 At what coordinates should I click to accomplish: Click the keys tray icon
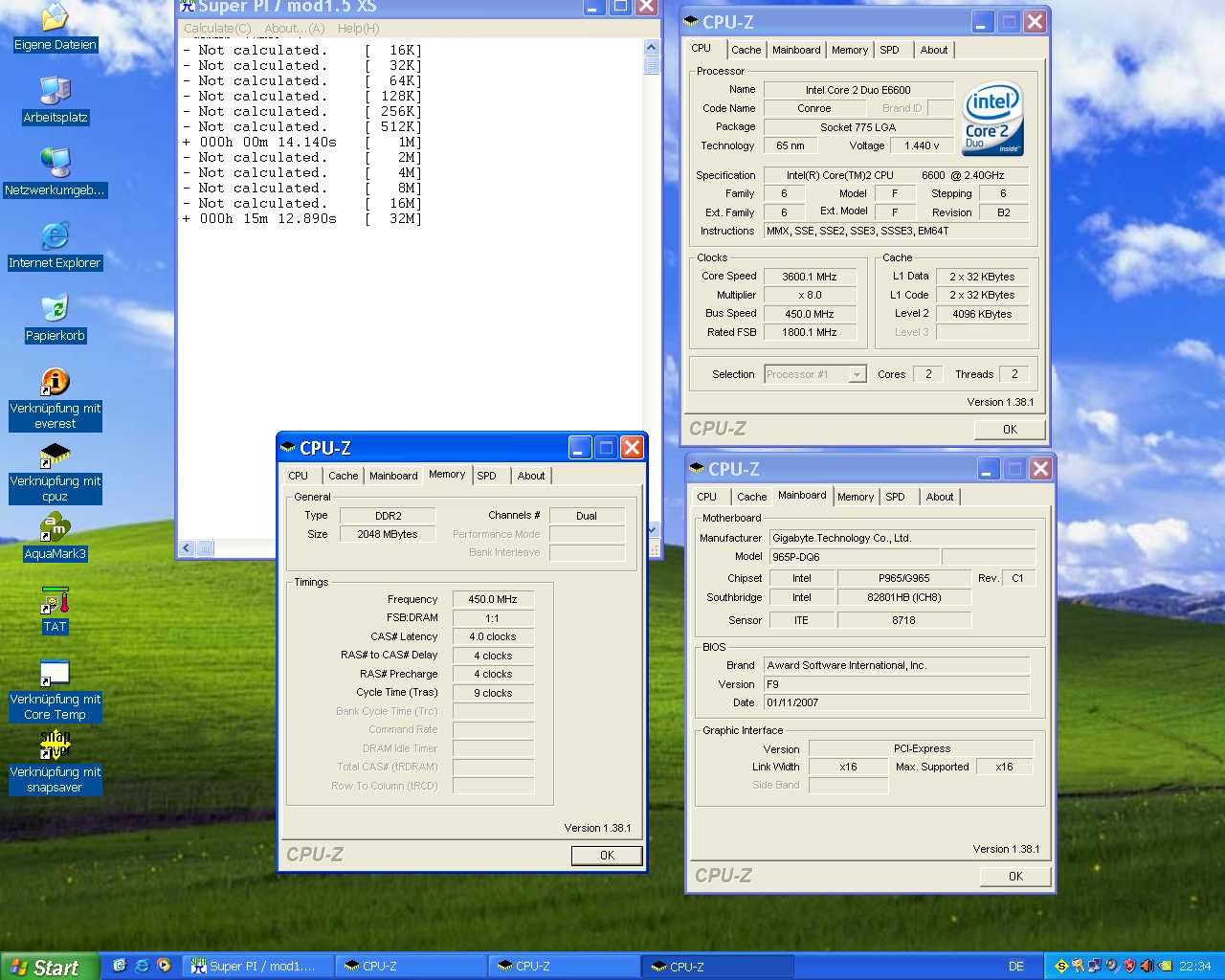(x=1078, y=967)
